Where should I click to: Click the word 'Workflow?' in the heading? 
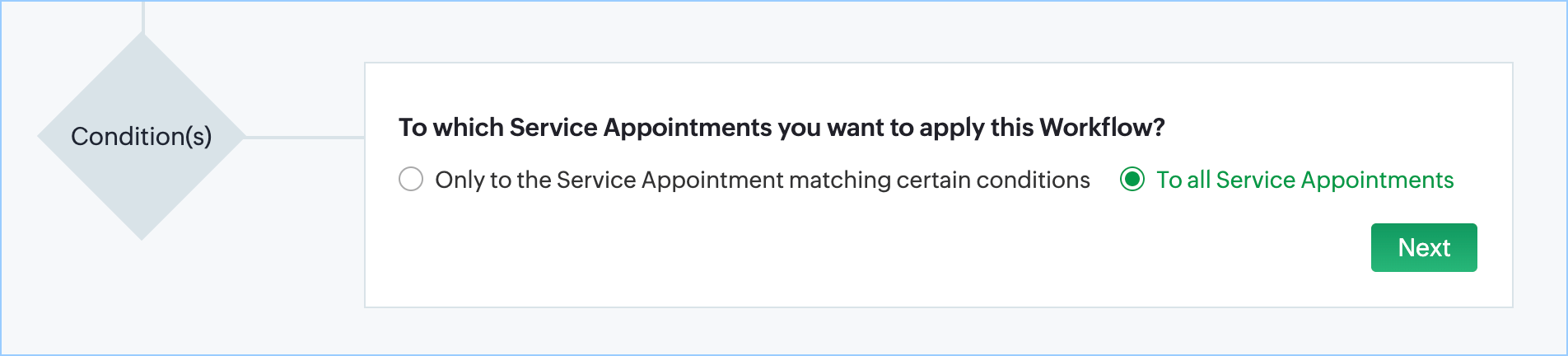[x=1102, y=128]
